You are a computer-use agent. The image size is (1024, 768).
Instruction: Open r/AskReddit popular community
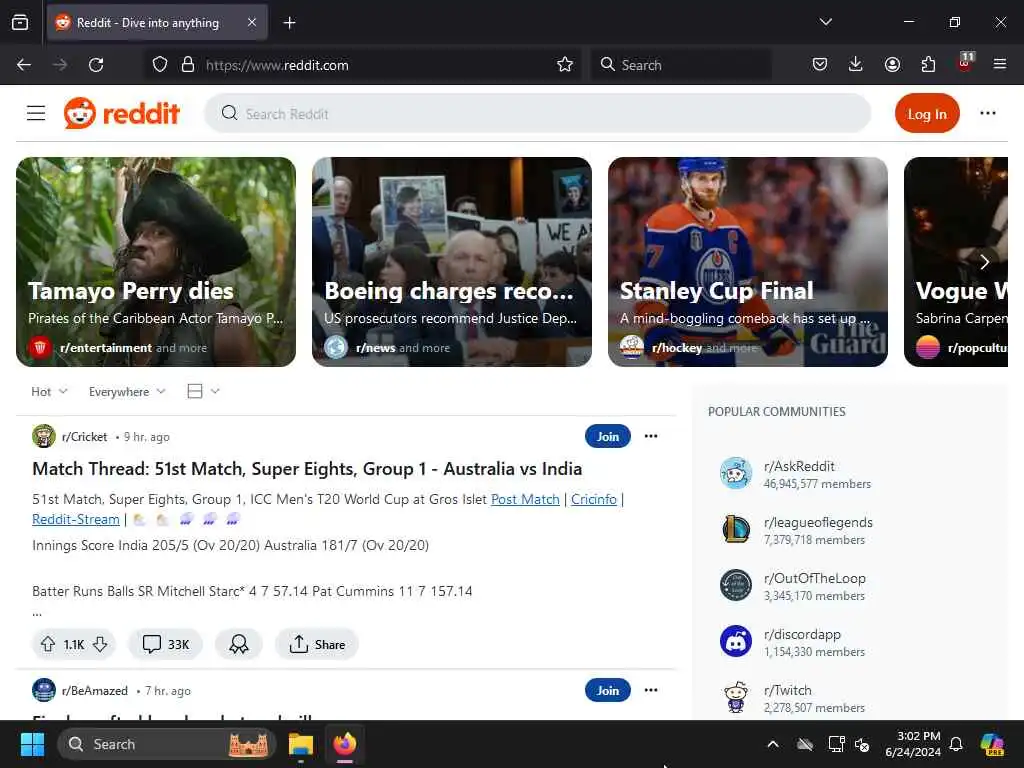pyautogui.click(x=799, y=466)
